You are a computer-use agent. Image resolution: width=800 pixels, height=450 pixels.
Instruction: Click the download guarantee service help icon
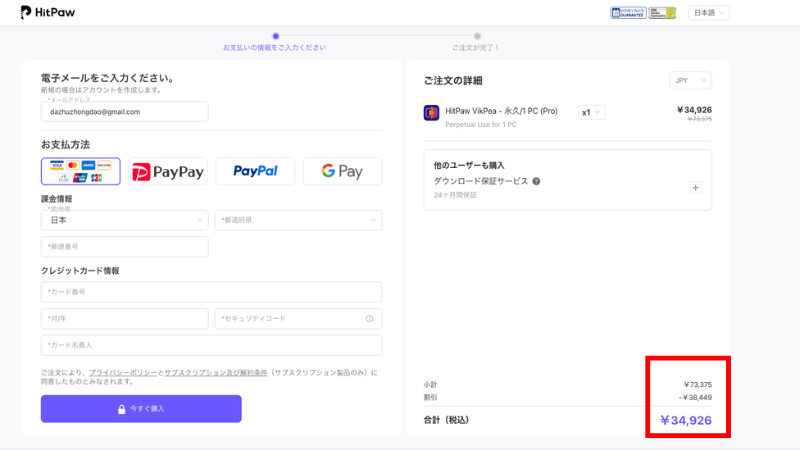pos(536,181)
